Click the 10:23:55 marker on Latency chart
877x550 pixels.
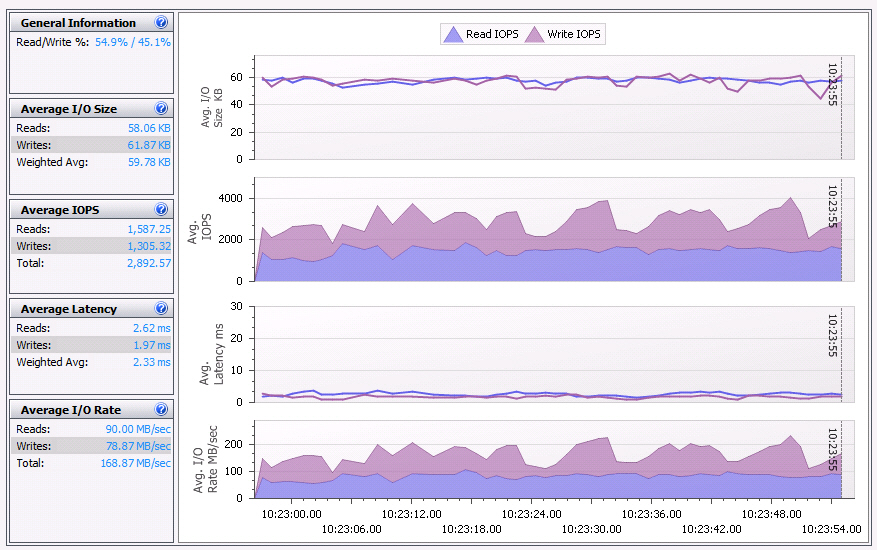tap(832, 335)
